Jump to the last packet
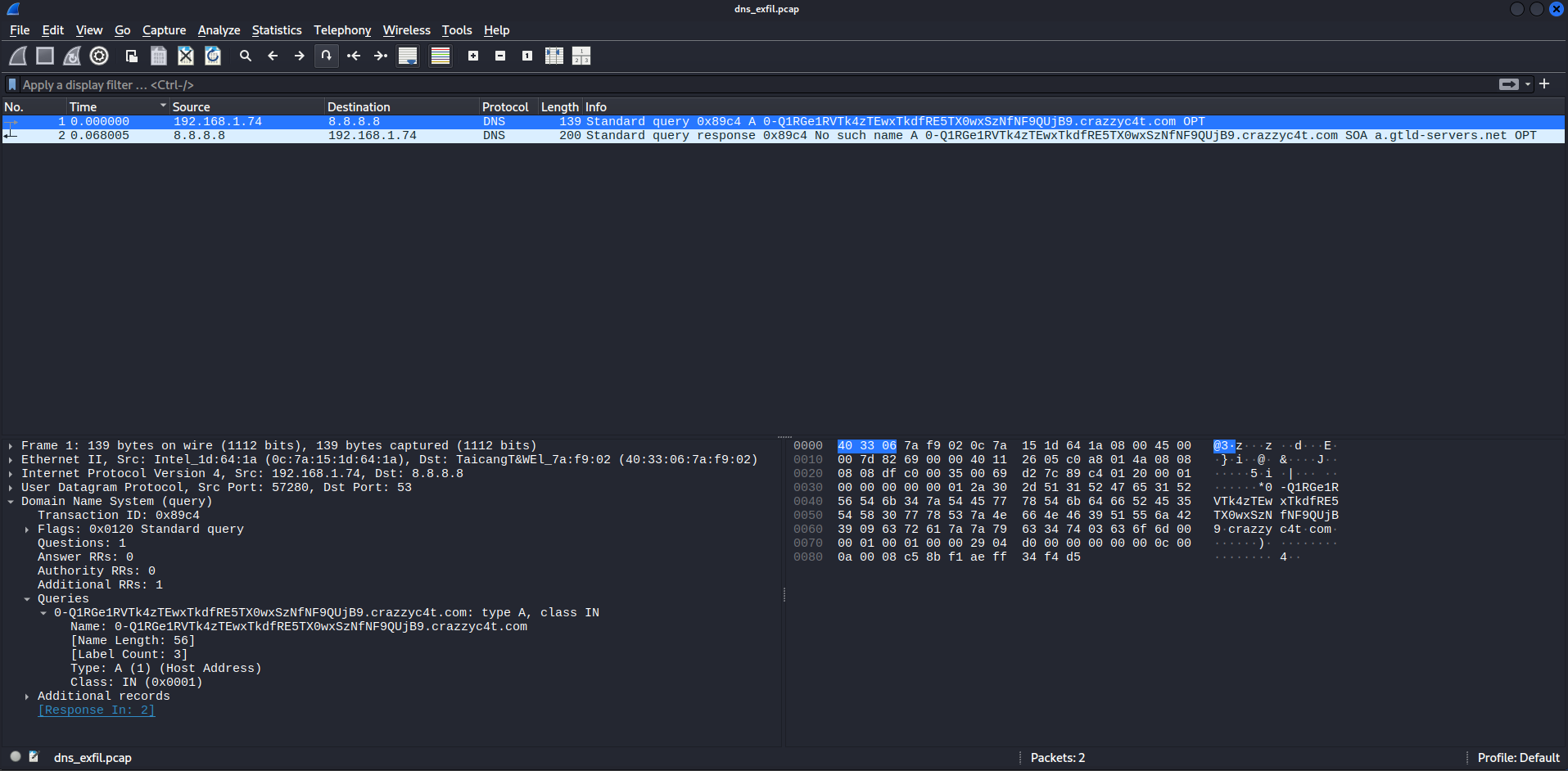 pos(381,56)
